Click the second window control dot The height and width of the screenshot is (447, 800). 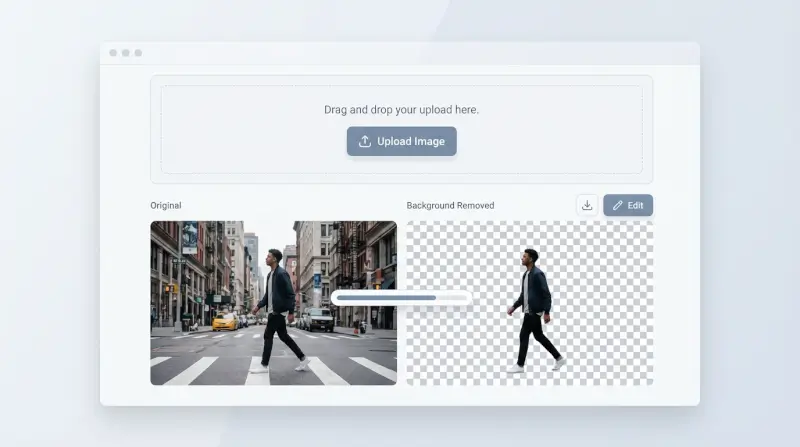[x=126, y=53]
